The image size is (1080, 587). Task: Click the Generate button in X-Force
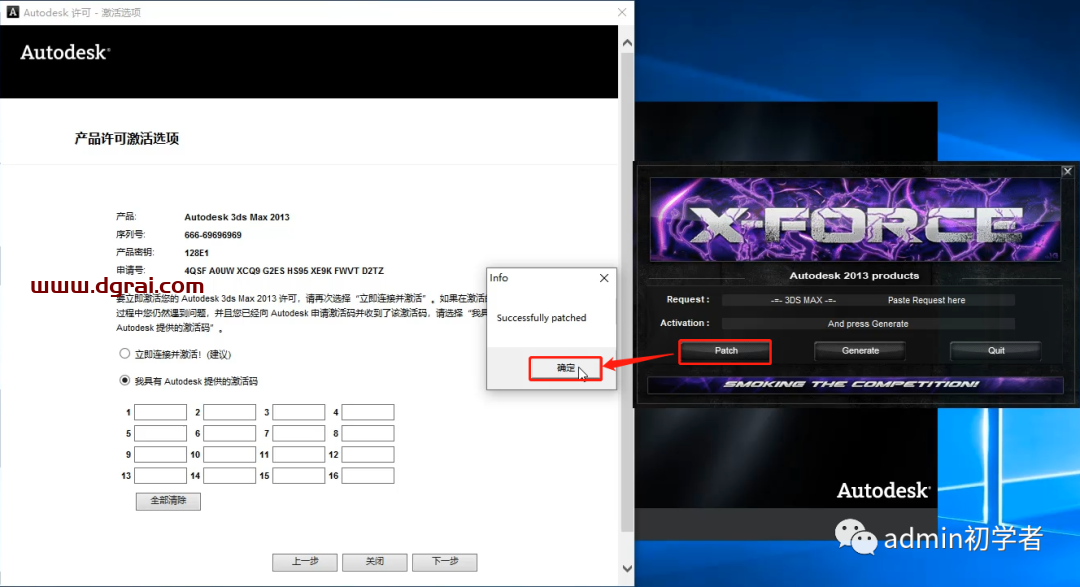pyautogui.click(x=860, y=351)
